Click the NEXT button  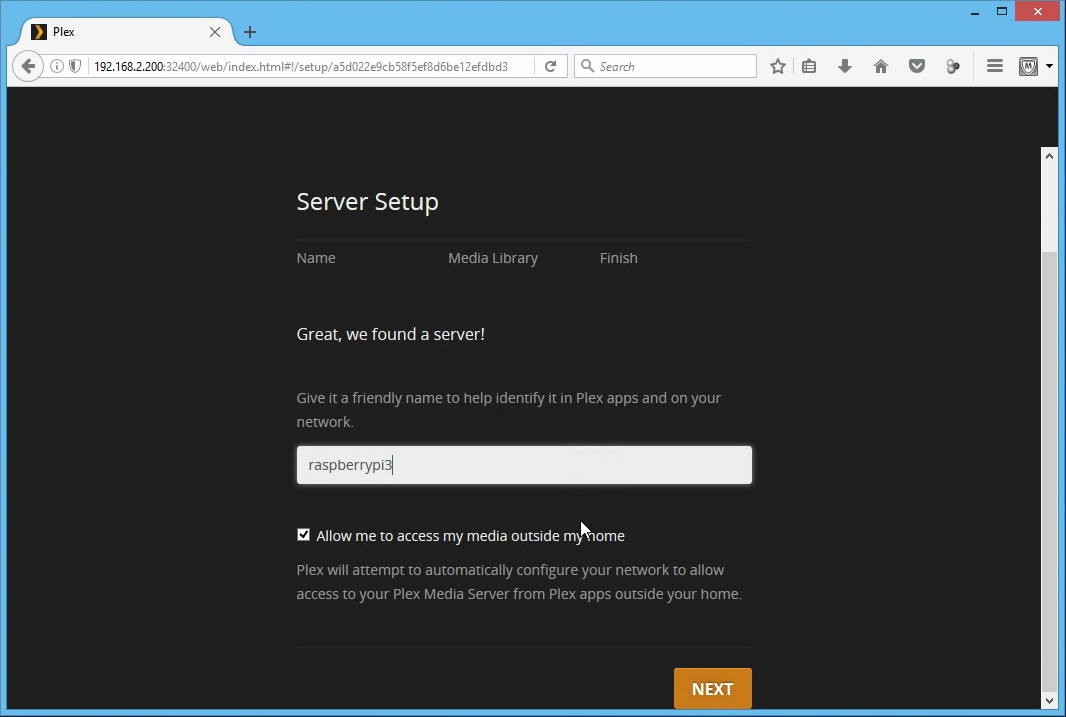tap(712, 688)
